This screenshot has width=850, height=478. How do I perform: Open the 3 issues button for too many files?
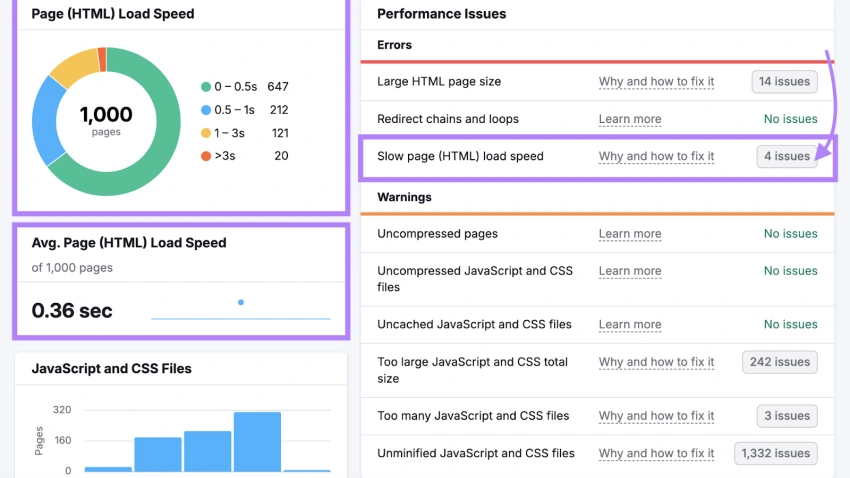(x=786, y=416)
